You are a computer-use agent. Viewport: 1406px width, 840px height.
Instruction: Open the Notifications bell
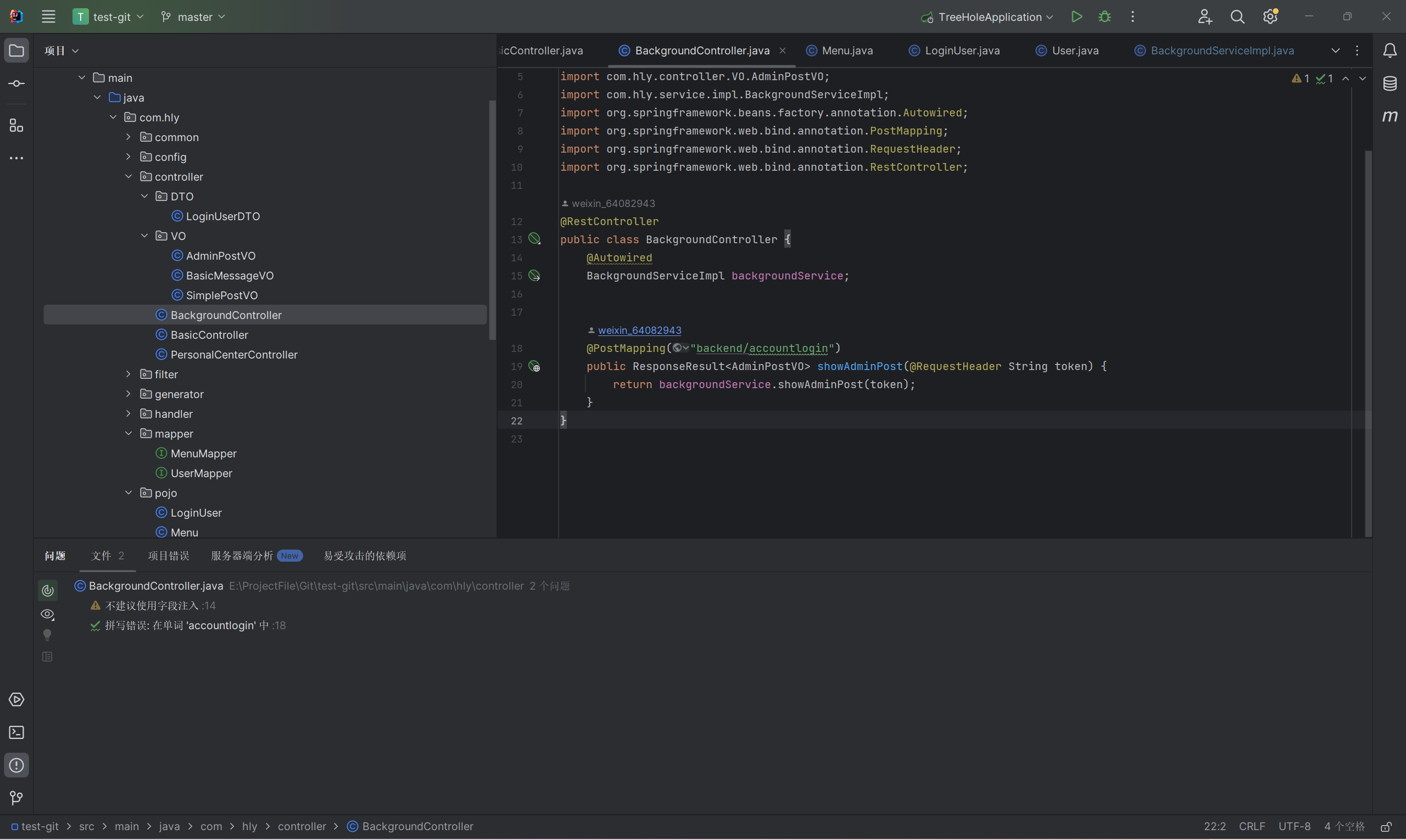(1390, 51)
